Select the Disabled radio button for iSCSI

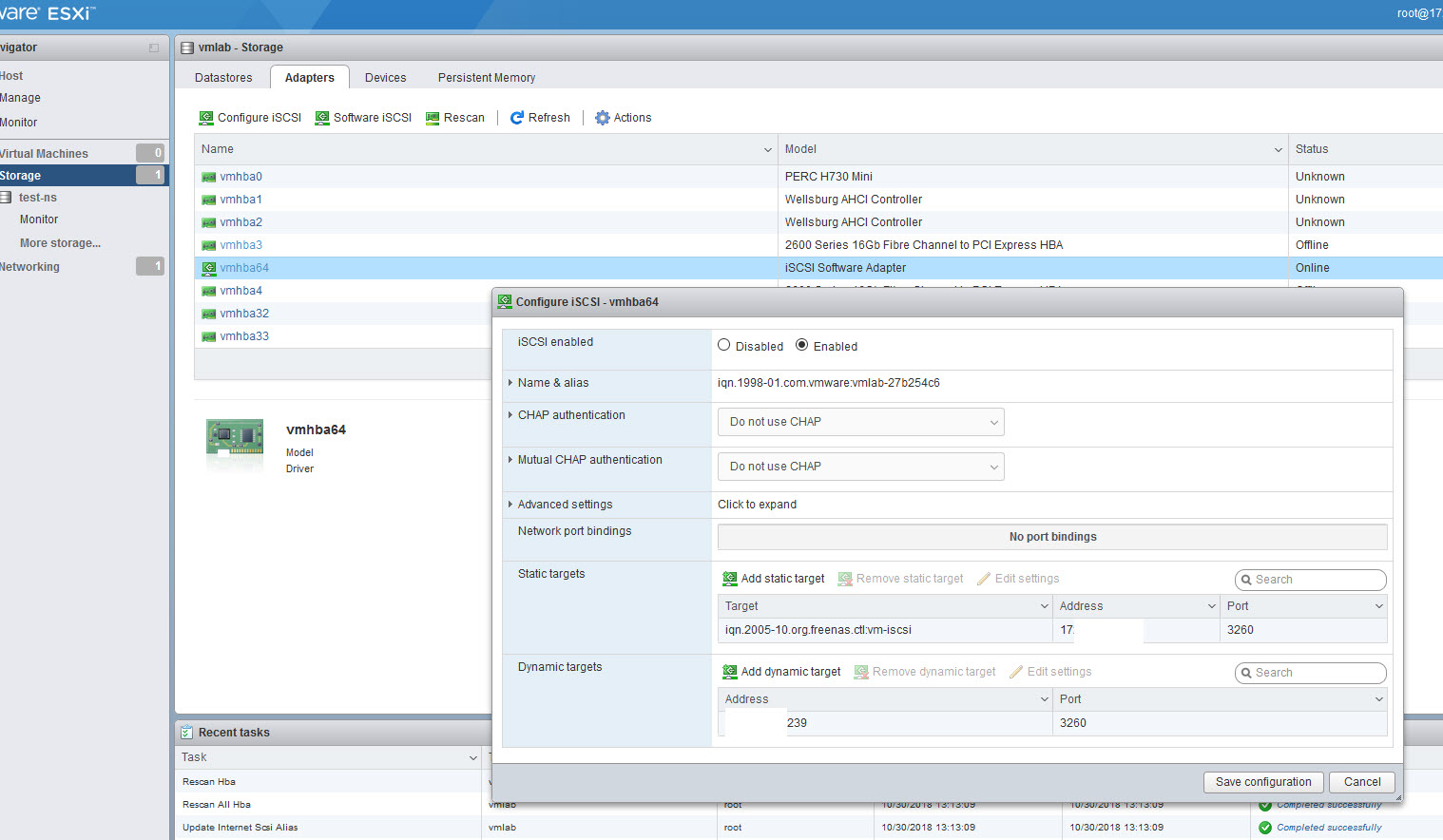pyautogui.click(x=724, y=346)
